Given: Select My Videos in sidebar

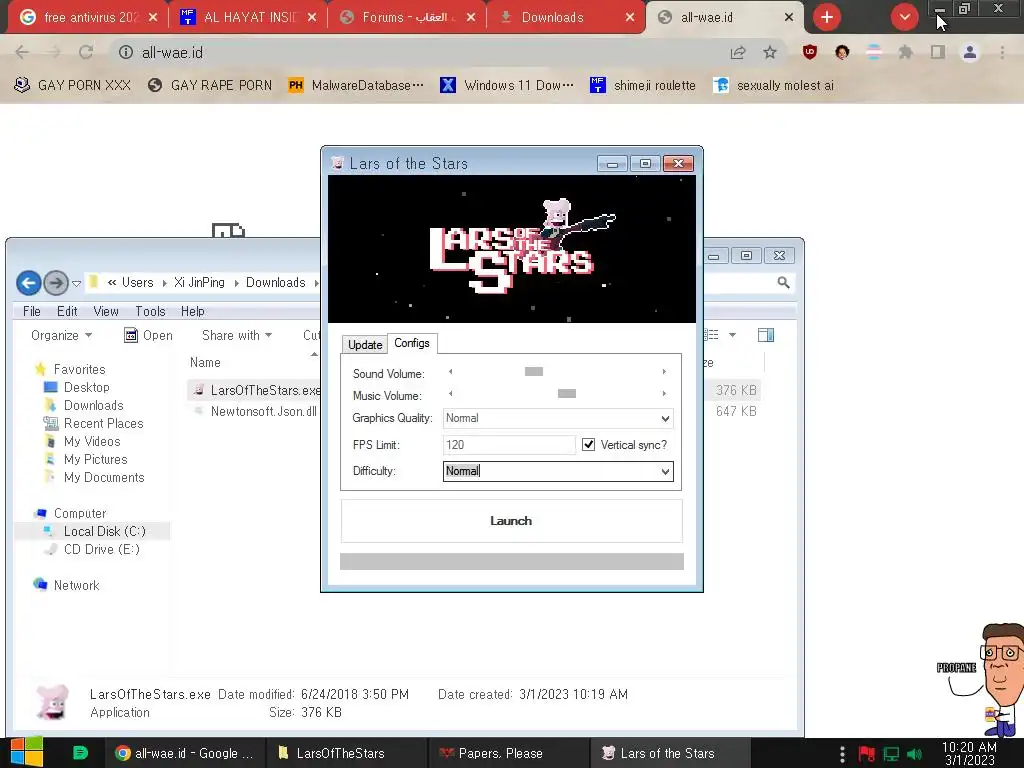Looking at the screenshot, I should click(92, 441).
